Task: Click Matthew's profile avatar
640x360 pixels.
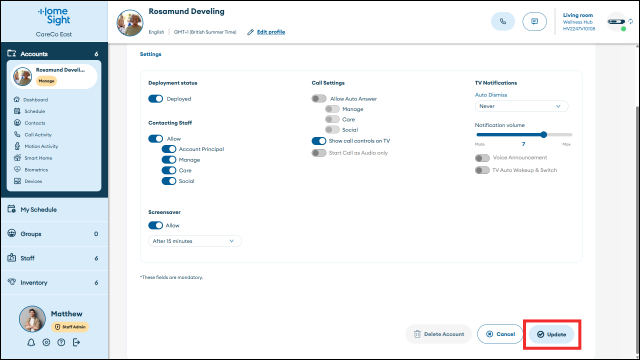Action: pyautogui.click(x=32, y=319)
